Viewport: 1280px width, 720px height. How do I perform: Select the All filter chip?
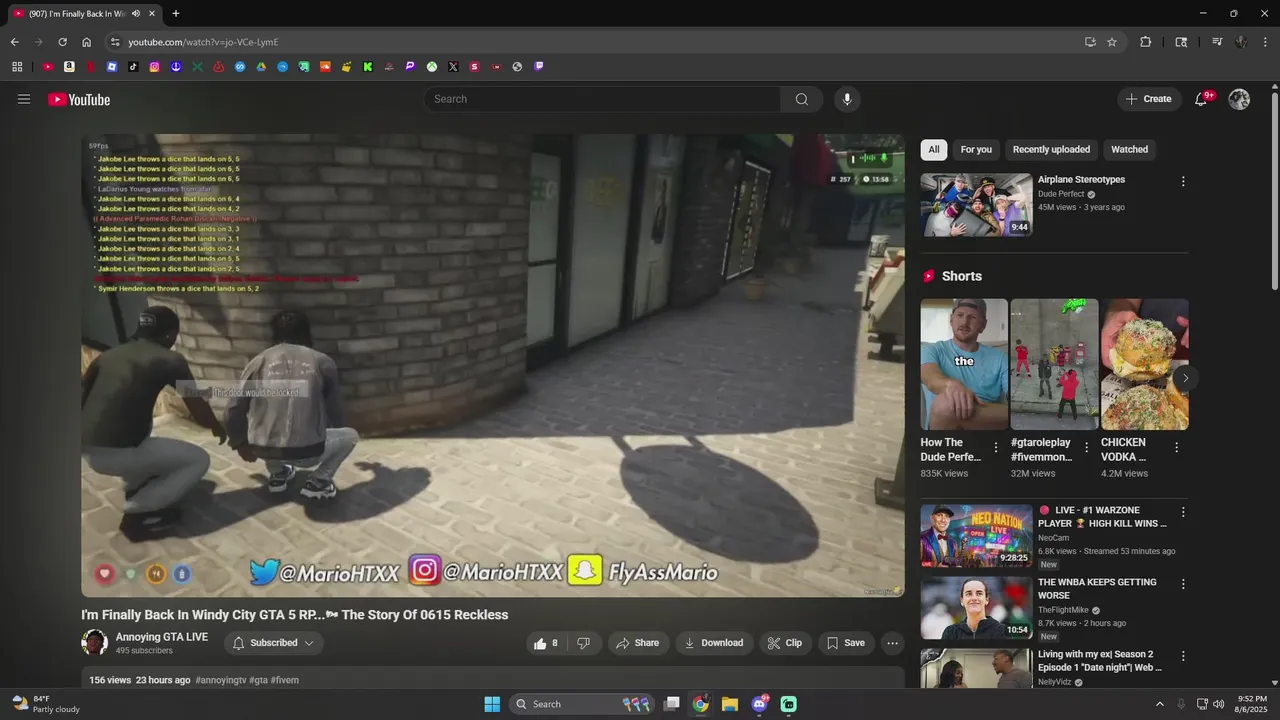(x=934, y=149)
